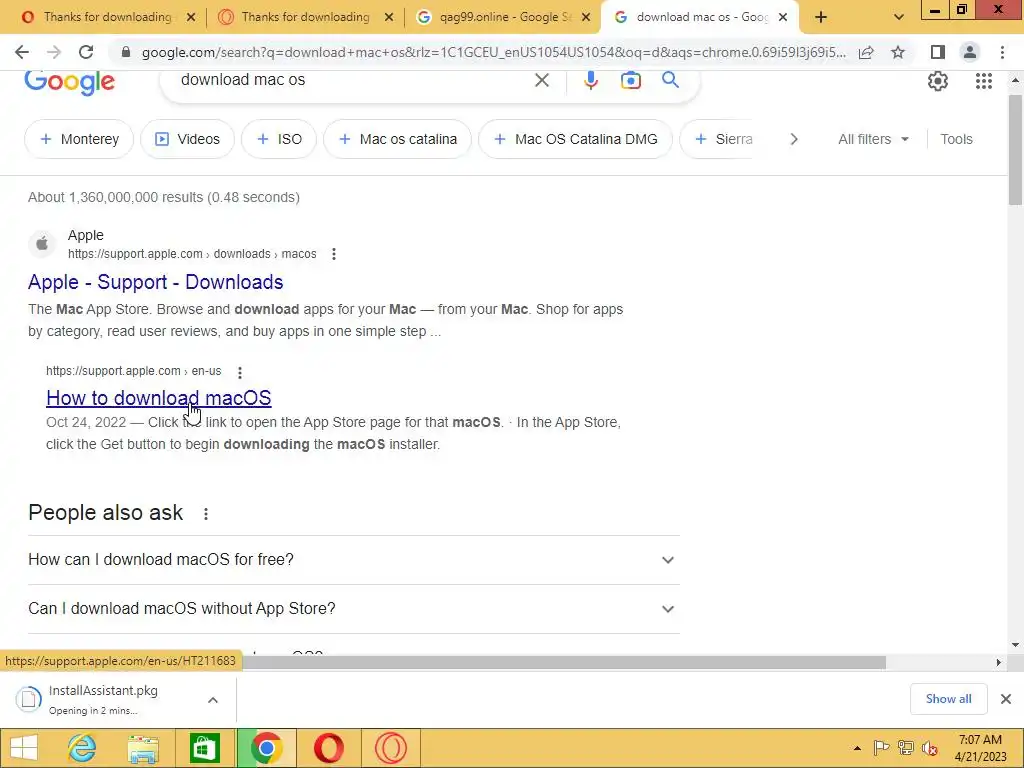The image size is (1024, 768).
Task: Open File Explorer from the taskbar
Action: 143,748
